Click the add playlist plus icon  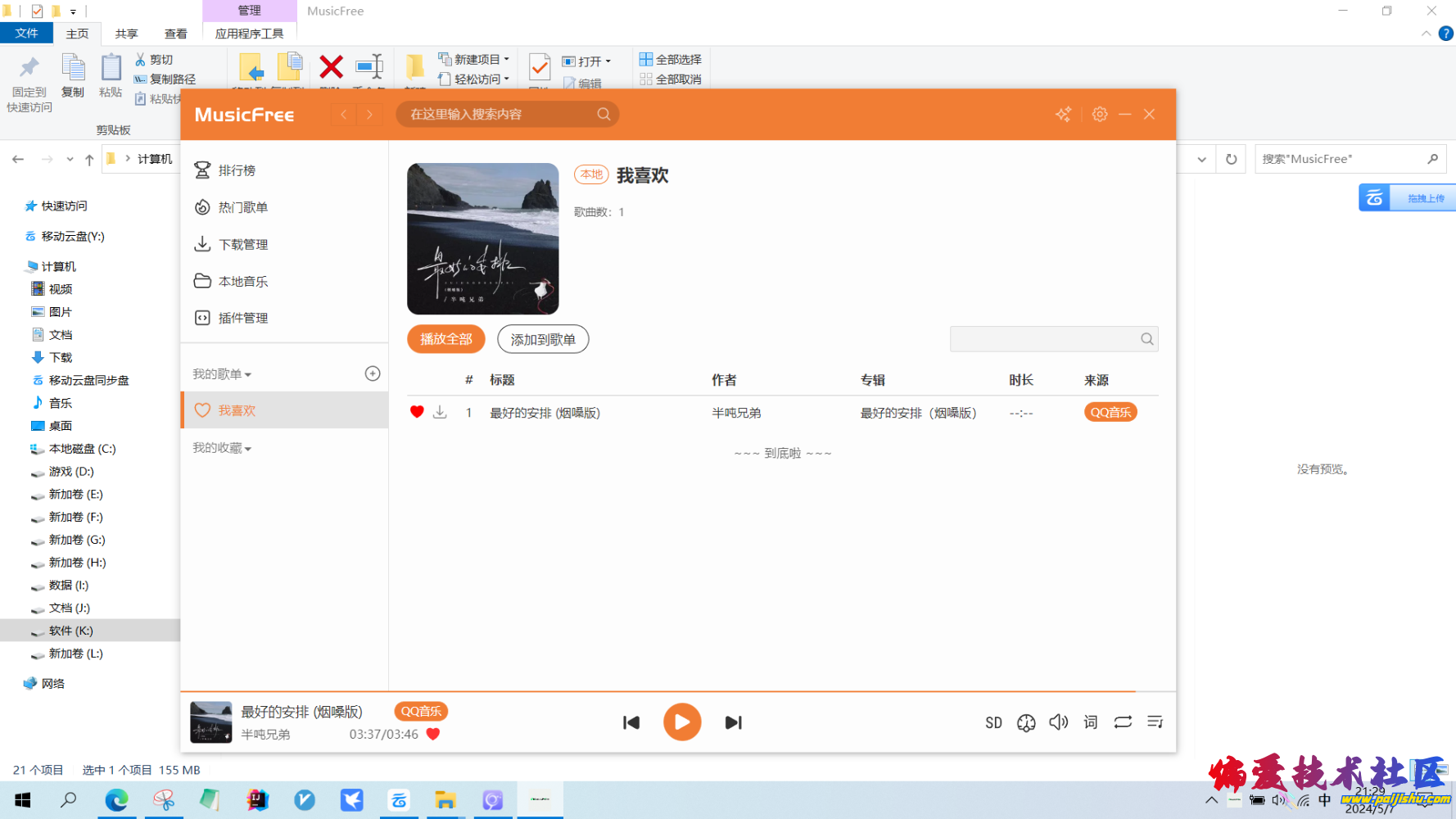373,373
